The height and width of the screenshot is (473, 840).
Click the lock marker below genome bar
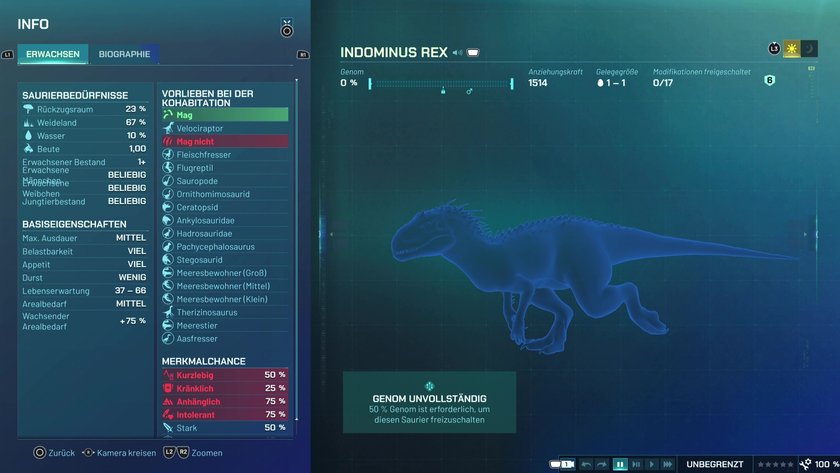click(x=443, y=91)
